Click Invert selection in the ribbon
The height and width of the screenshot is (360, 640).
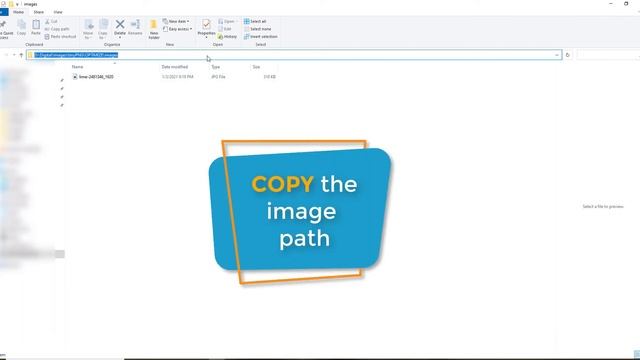tap(261, 37)
